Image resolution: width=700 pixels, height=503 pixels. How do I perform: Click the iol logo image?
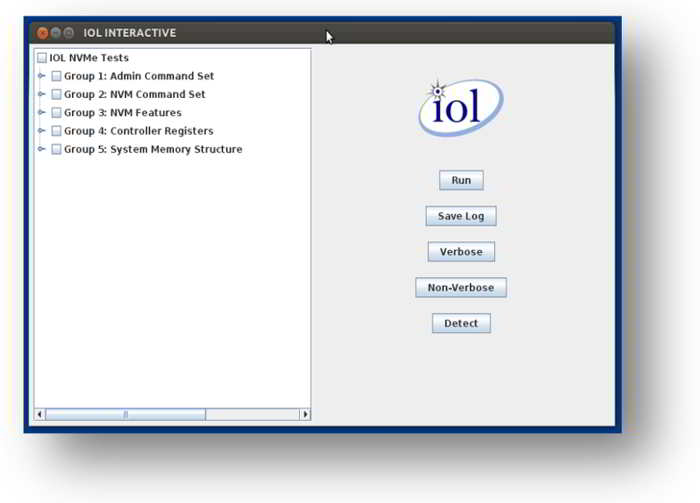pos(461,107)
